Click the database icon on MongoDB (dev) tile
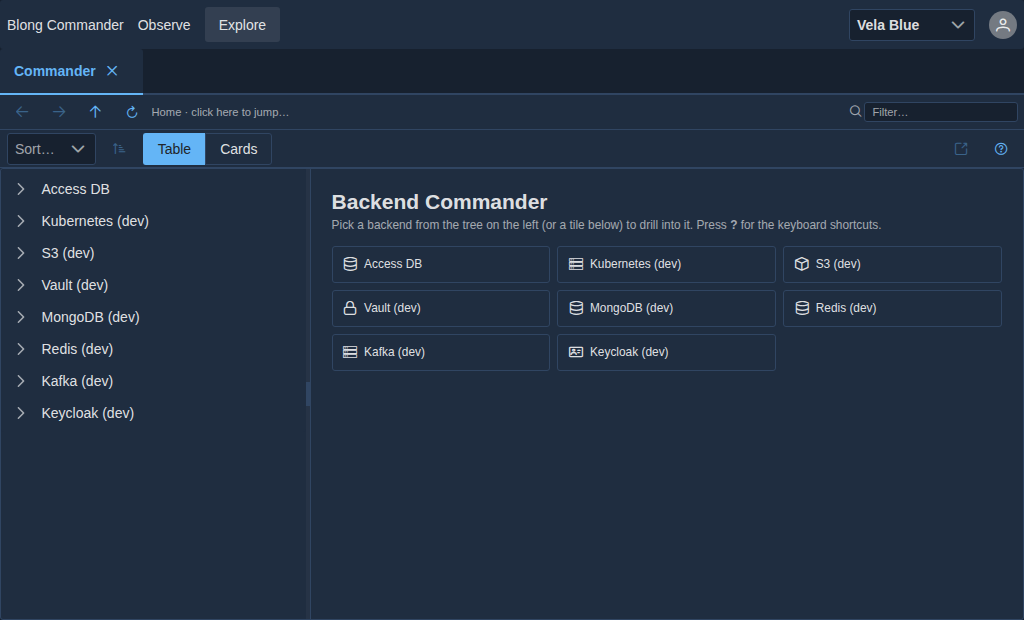The image size is (1024, 620). [576, 308]
